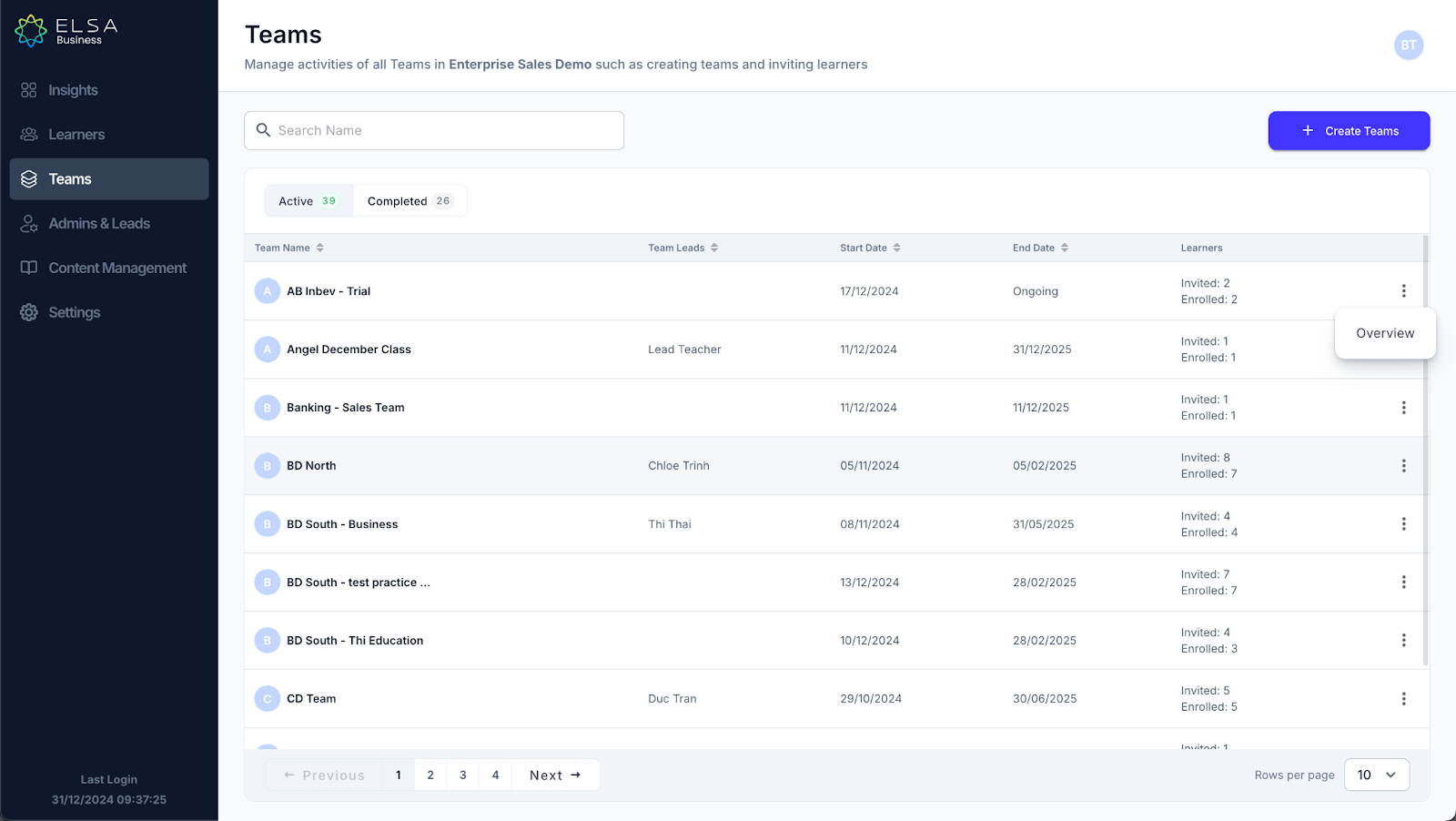Open the CD Team row

tap(836, 699)
